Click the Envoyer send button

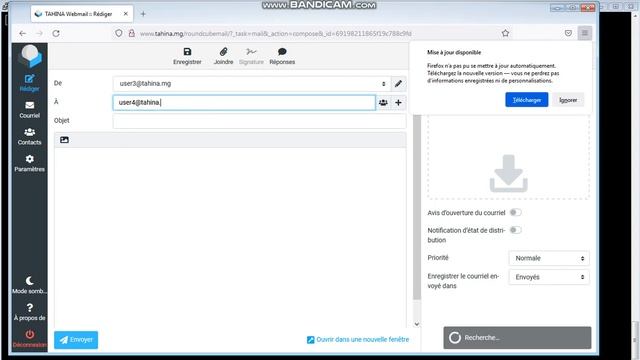coord(76,340)
